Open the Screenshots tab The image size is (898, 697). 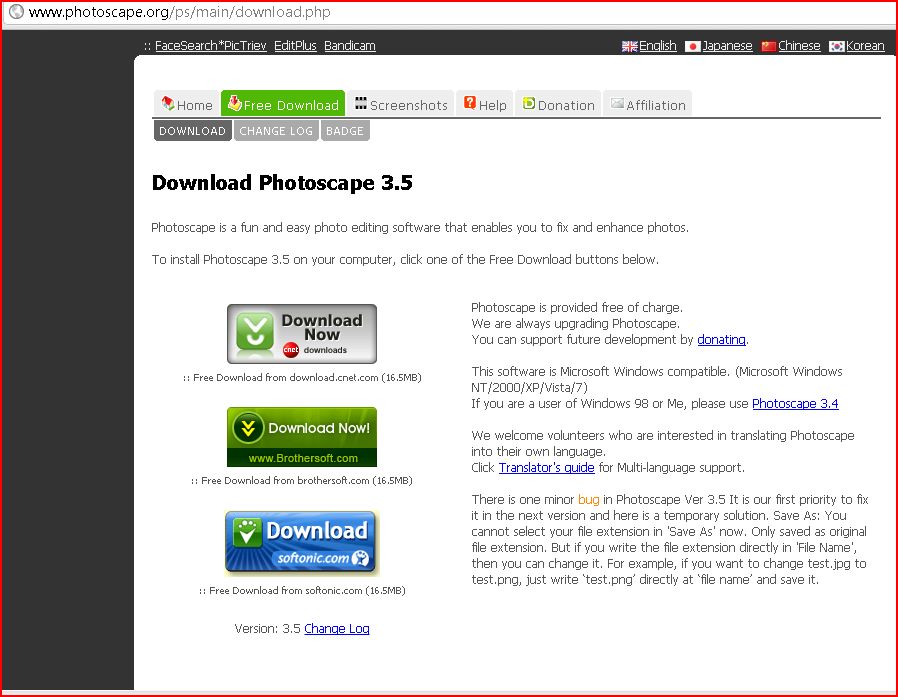click(401, 104)
